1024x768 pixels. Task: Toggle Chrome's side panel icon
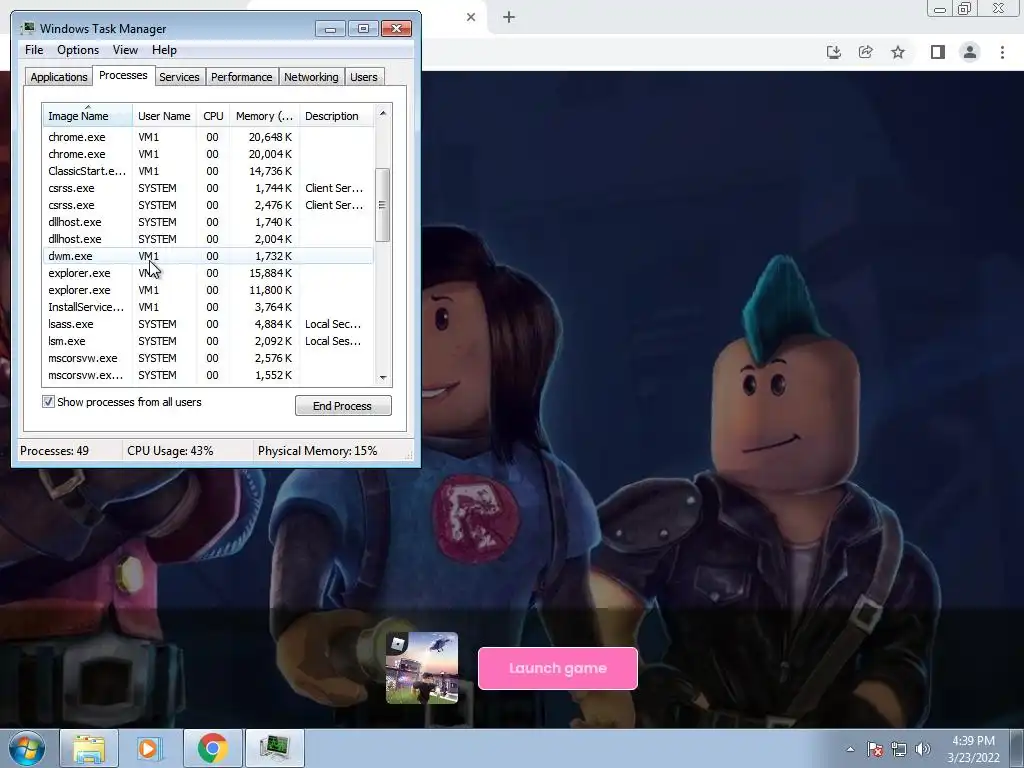938,52
